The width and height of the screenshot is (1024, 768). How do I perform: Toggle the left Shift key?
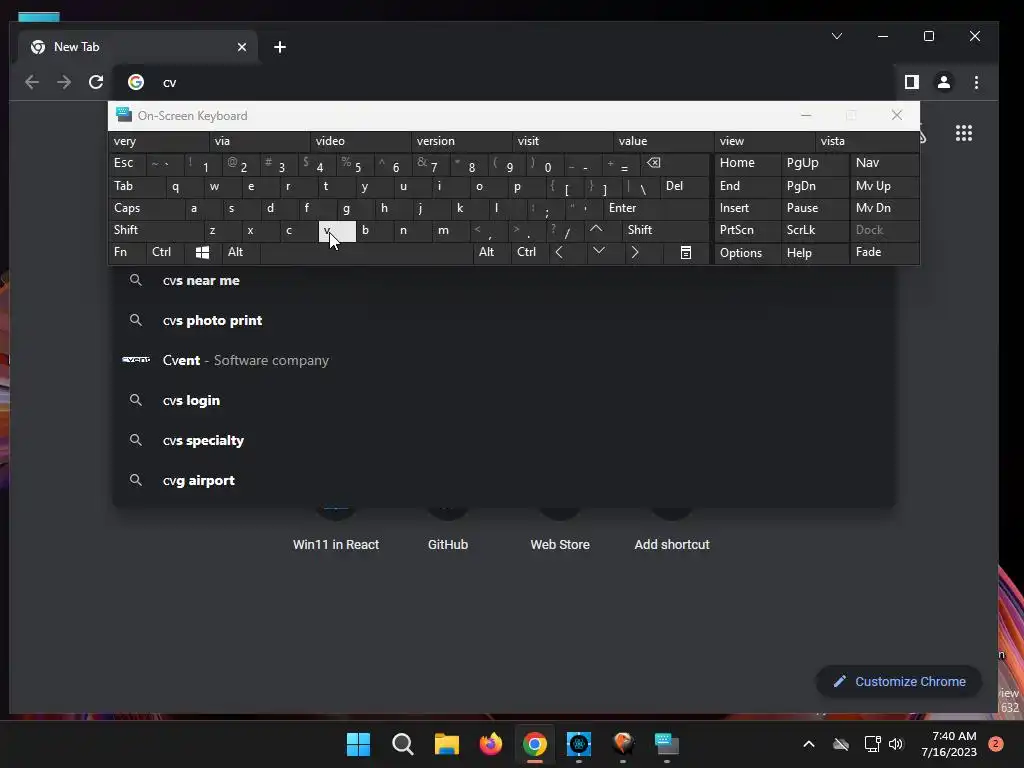pyautogui.click(x=155, y=230)
